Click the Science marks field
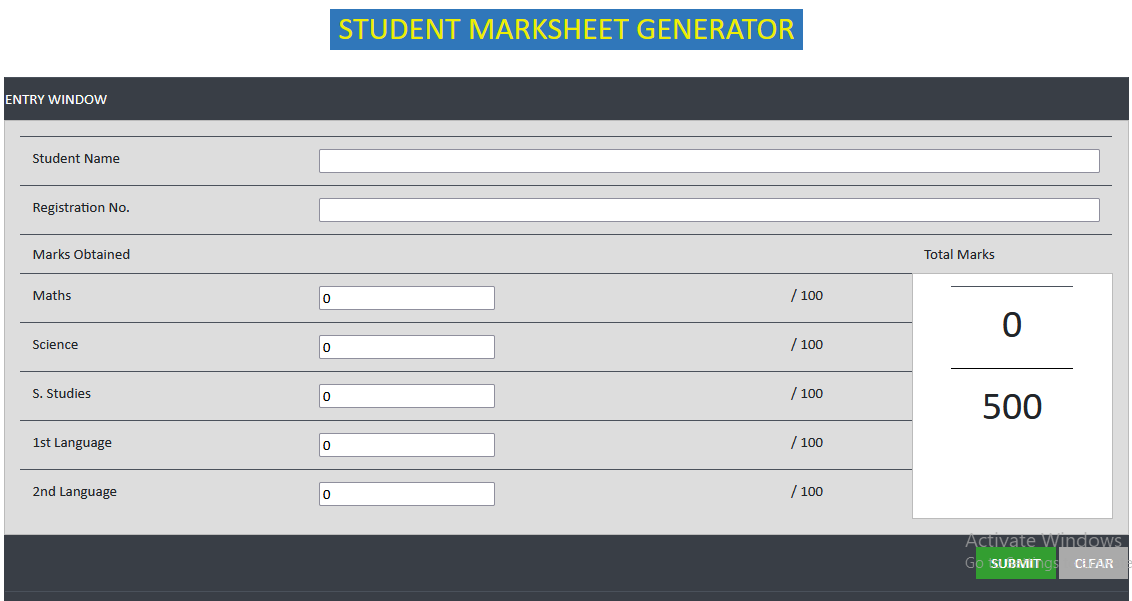Screen dimensions: 1132x601 tap(406, 347)
